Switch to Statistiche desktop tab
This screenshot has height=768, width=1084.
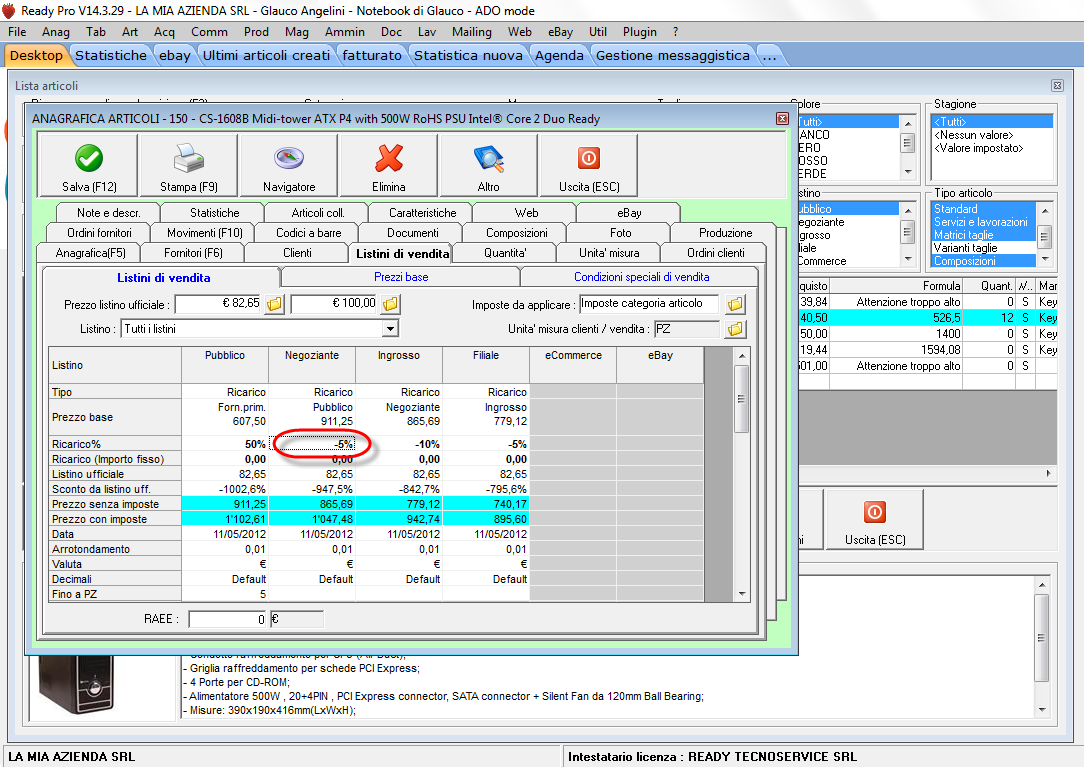pyautogui.click(x=111, y=55)
